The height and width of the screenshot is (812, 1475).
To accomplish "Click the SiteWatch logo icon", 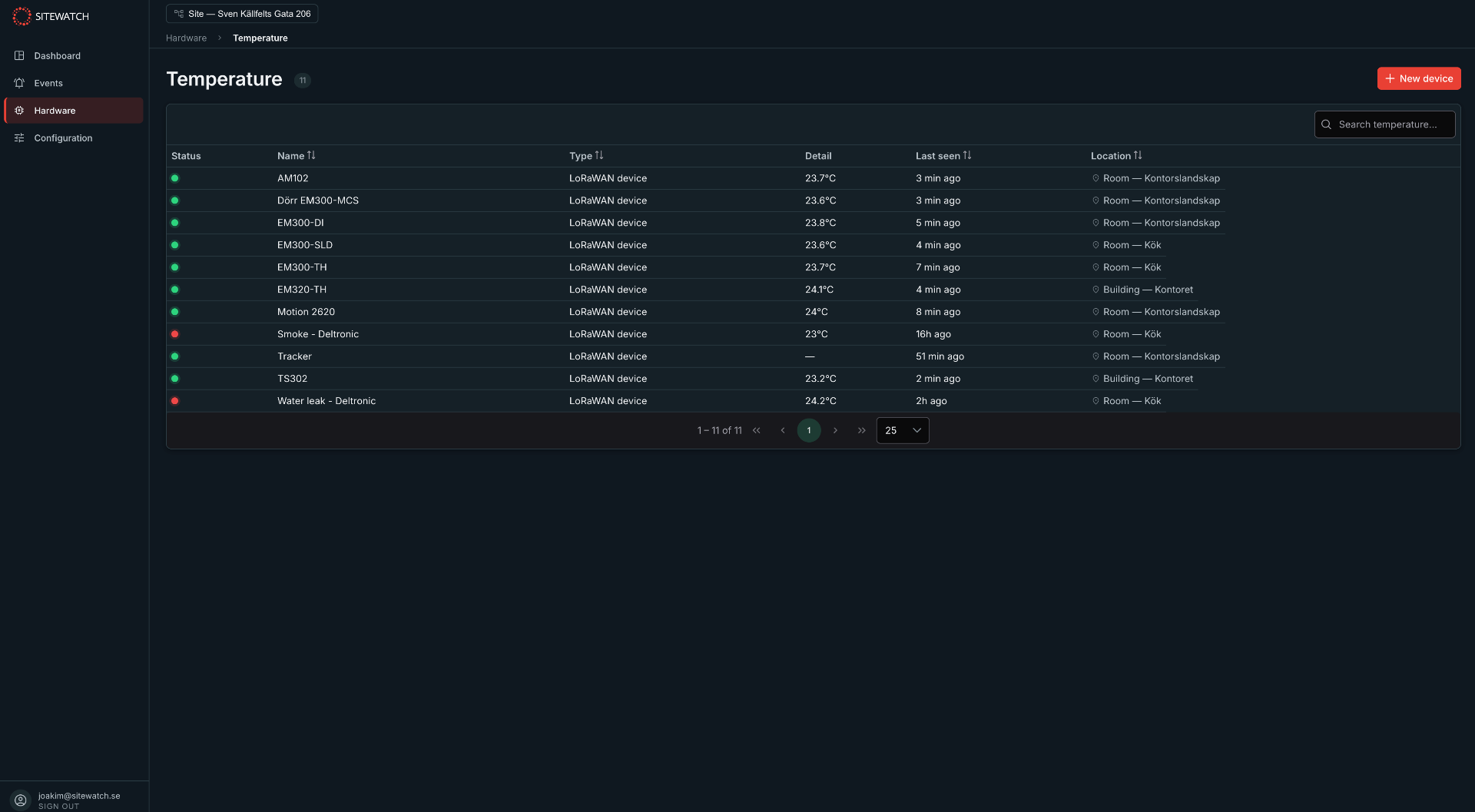I will [x=22, y=16].
